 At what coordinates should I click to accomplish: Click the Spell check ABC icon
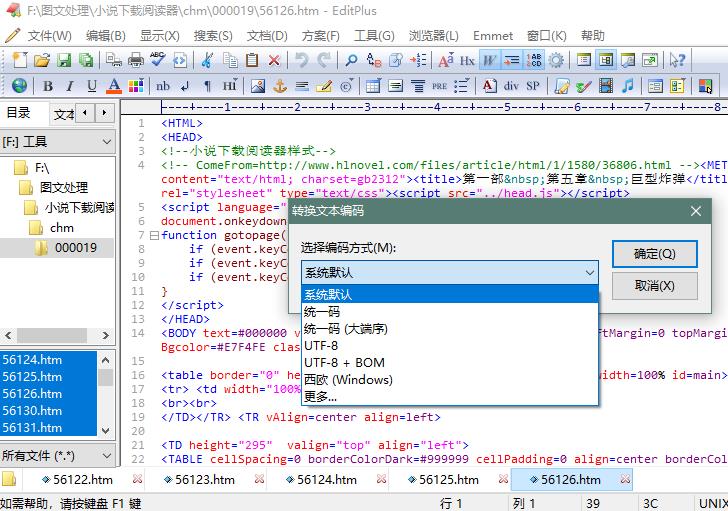coord(158,60)
